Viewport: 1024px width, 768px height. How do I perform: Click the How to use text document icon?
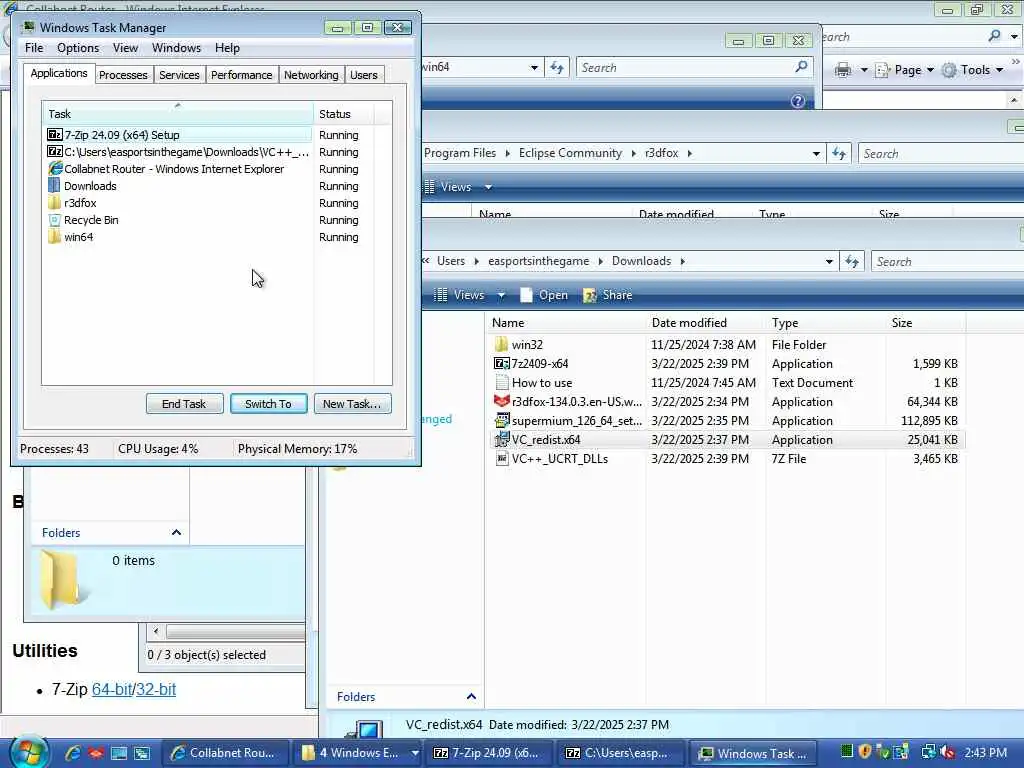point(501,383)
